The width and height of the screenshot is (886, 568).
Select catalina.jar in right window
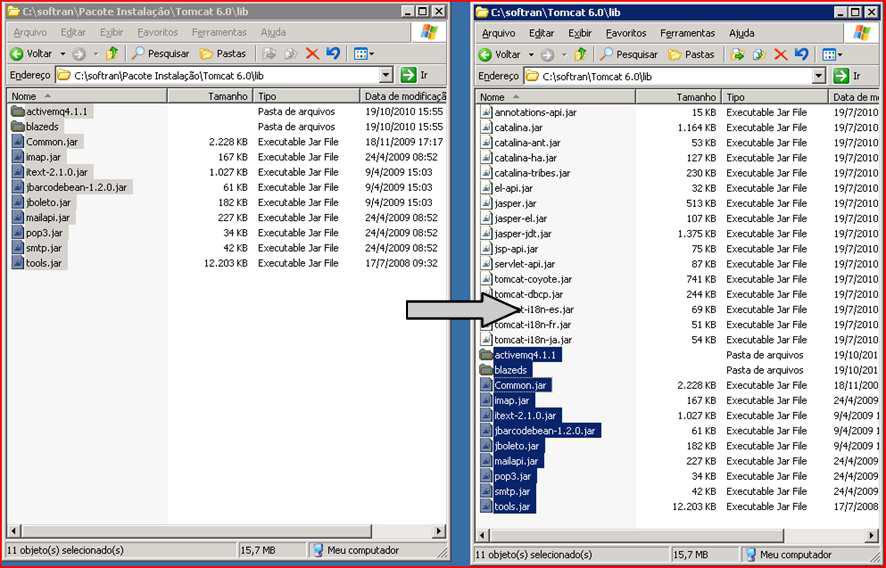511,128
